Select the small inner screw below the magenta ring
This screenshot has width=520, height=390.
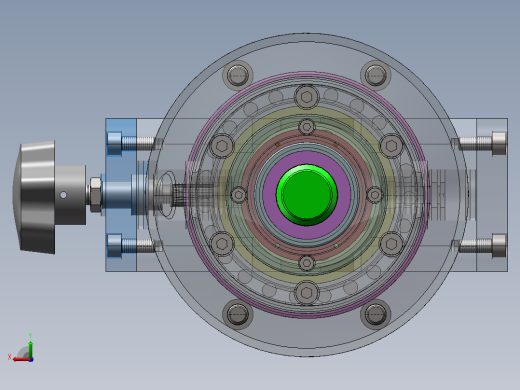(x=307, y=263)
